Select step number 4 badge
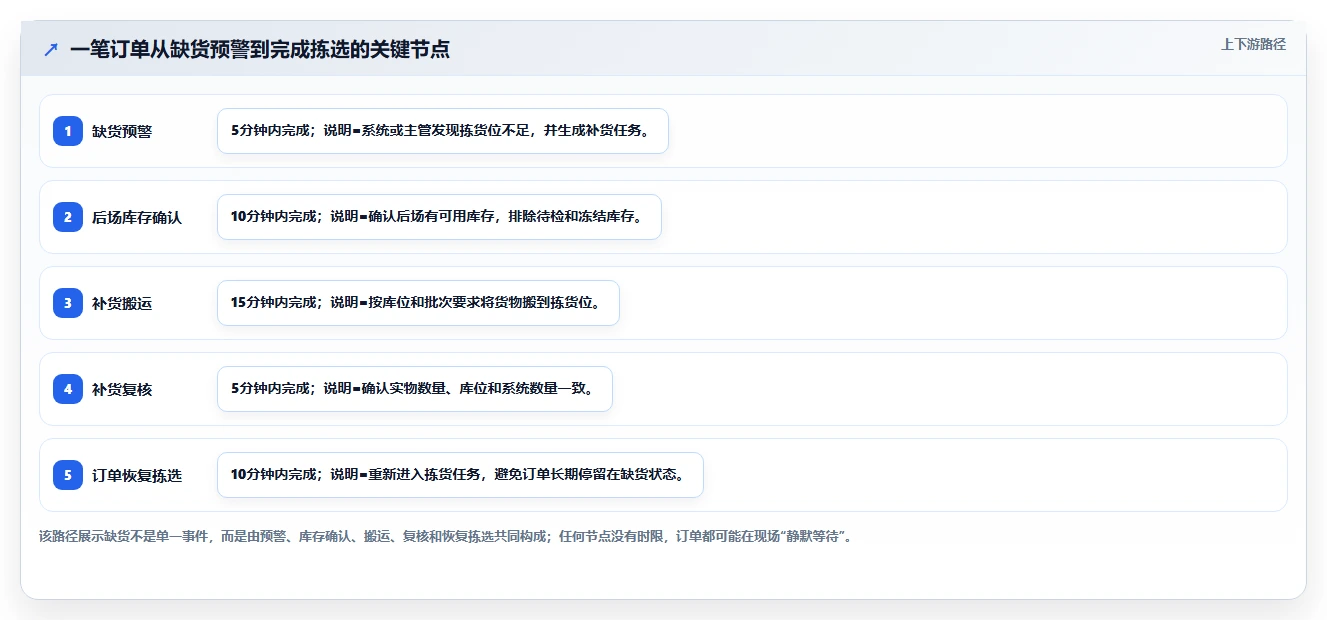This screenshot has height=620, width=1327. click(68, 389)
